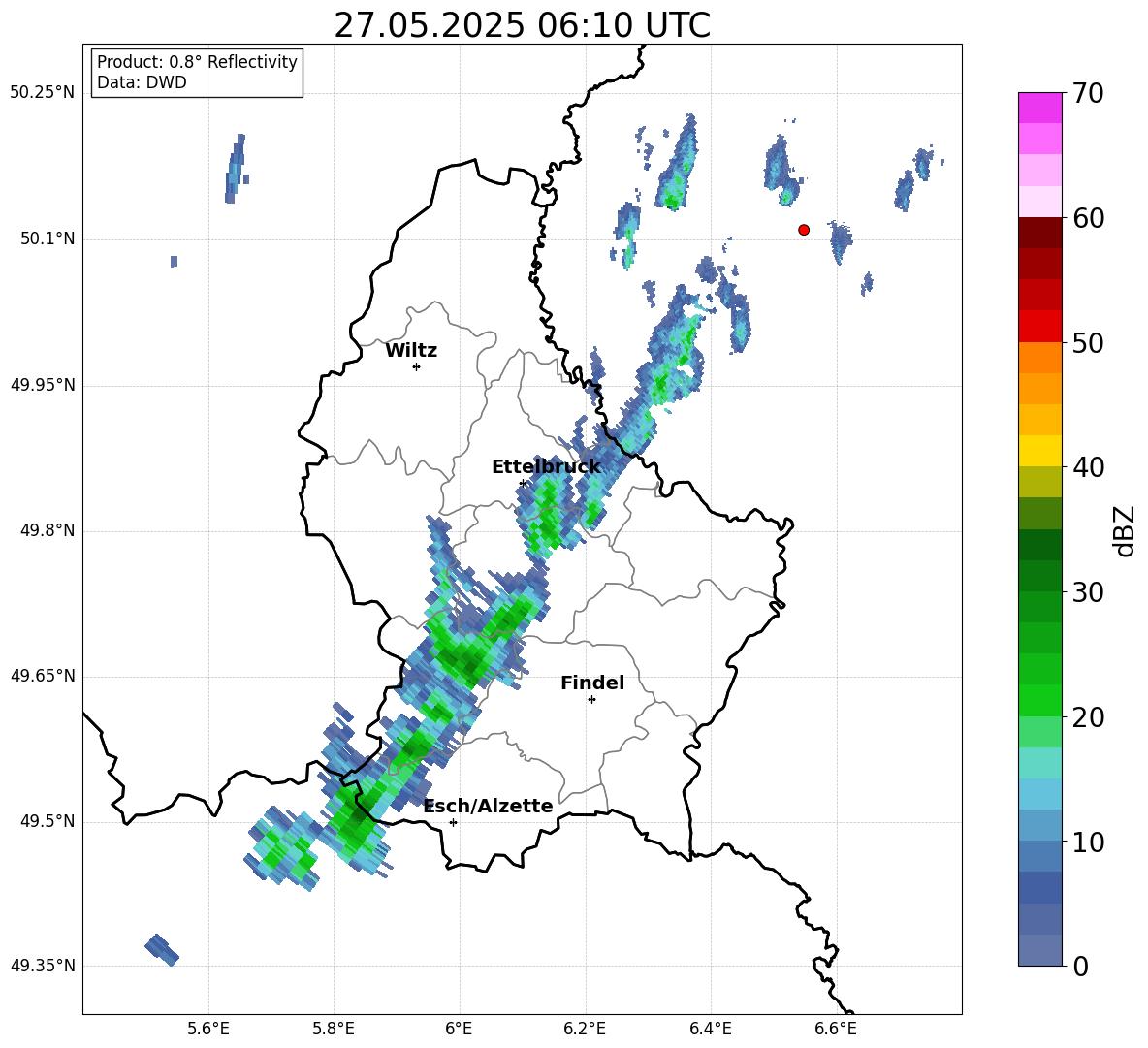Click the Wiltz location cross marker

pos(417,366)
